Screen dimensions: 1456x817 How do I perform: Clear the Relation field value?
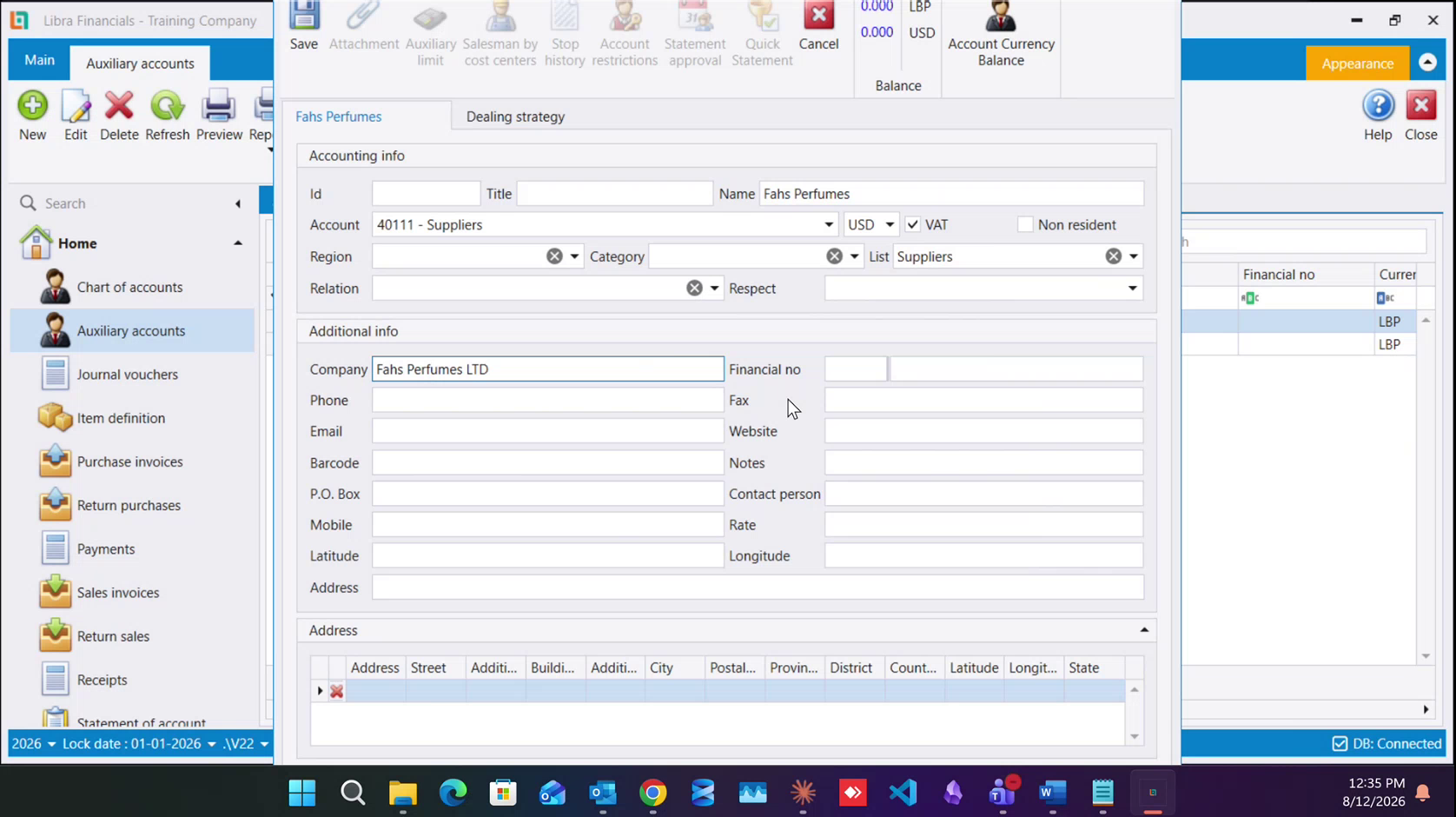pos(694,289)
